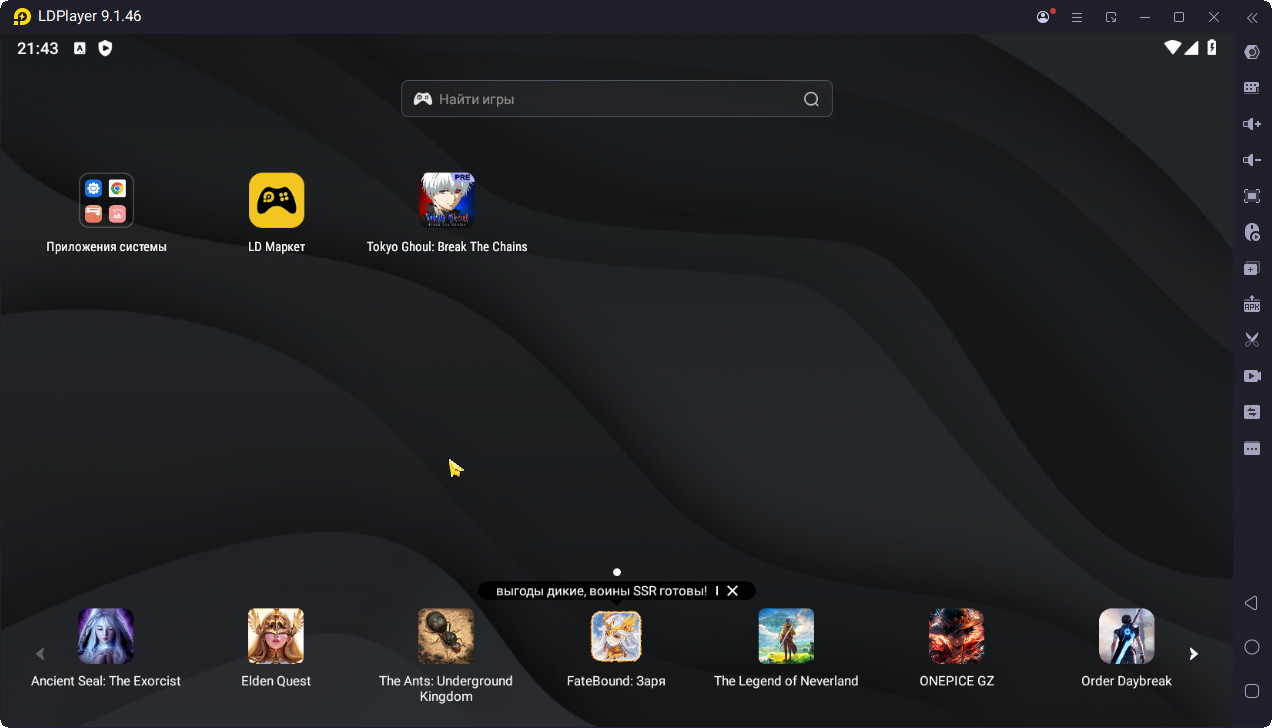Open Ancient Seal: The Exorcist game
Screen dimensions: 1272x728
click(x=106, y=636)
